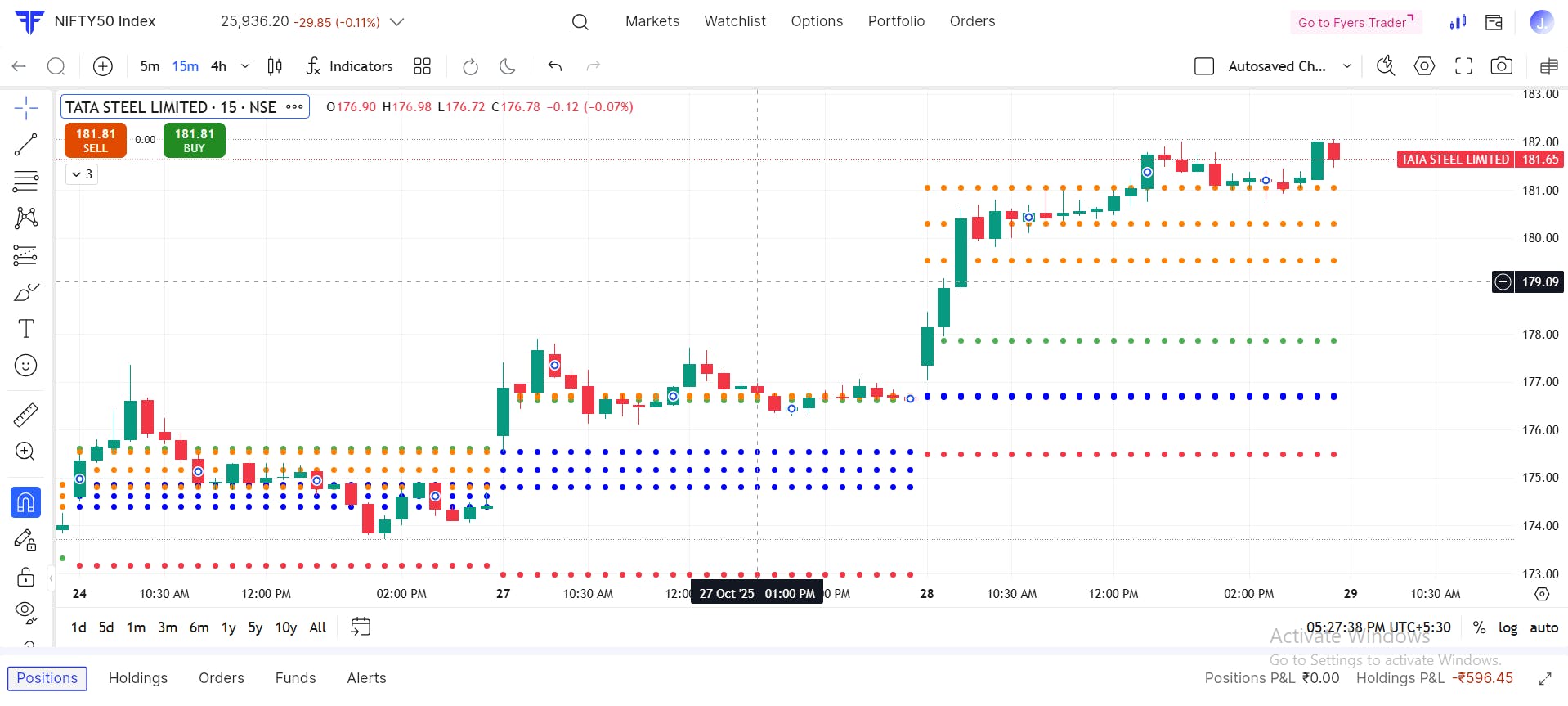Open the candlestick chart type menu

point(276,66)
